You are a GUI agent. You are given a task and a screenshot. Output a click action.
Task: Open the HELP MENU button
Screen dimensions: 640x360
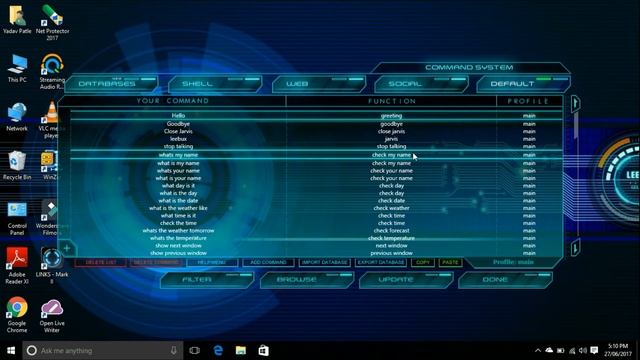pos(212,262)
